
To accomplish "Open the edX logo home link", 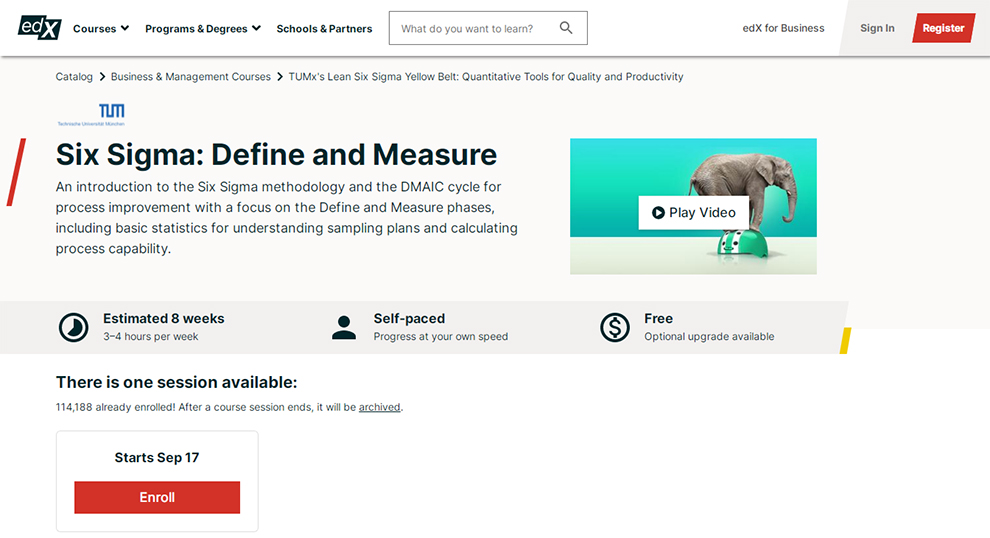I will pyautogui.click(x=39, y=28).
